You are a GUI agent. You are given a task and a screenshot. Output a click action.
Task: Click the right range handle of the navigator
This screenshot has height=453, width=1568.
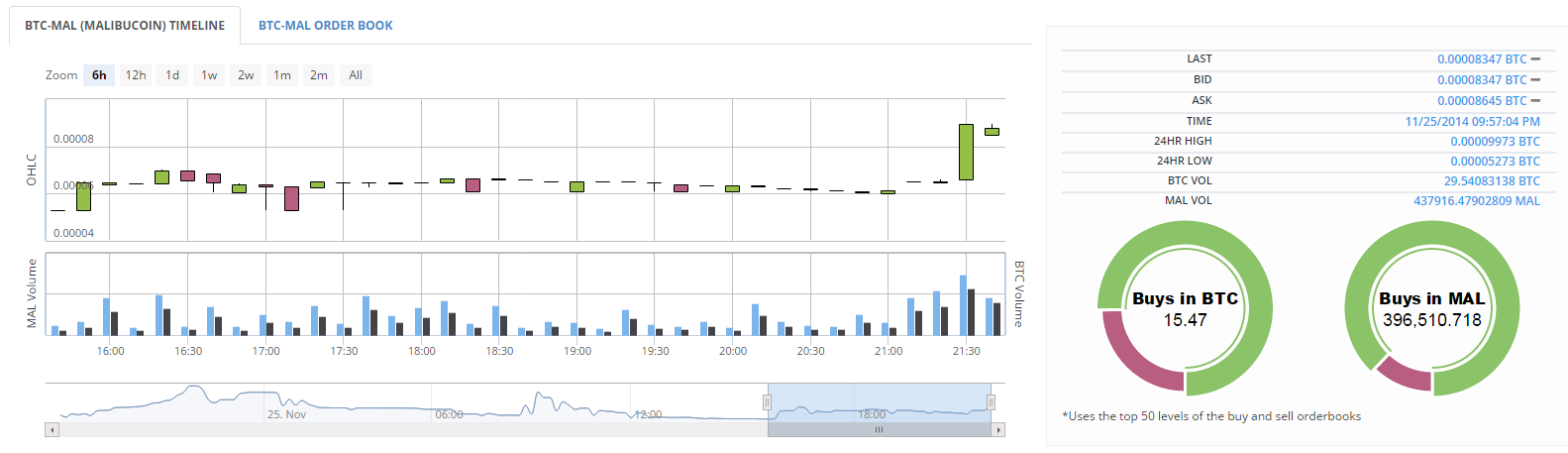point(991,401)
